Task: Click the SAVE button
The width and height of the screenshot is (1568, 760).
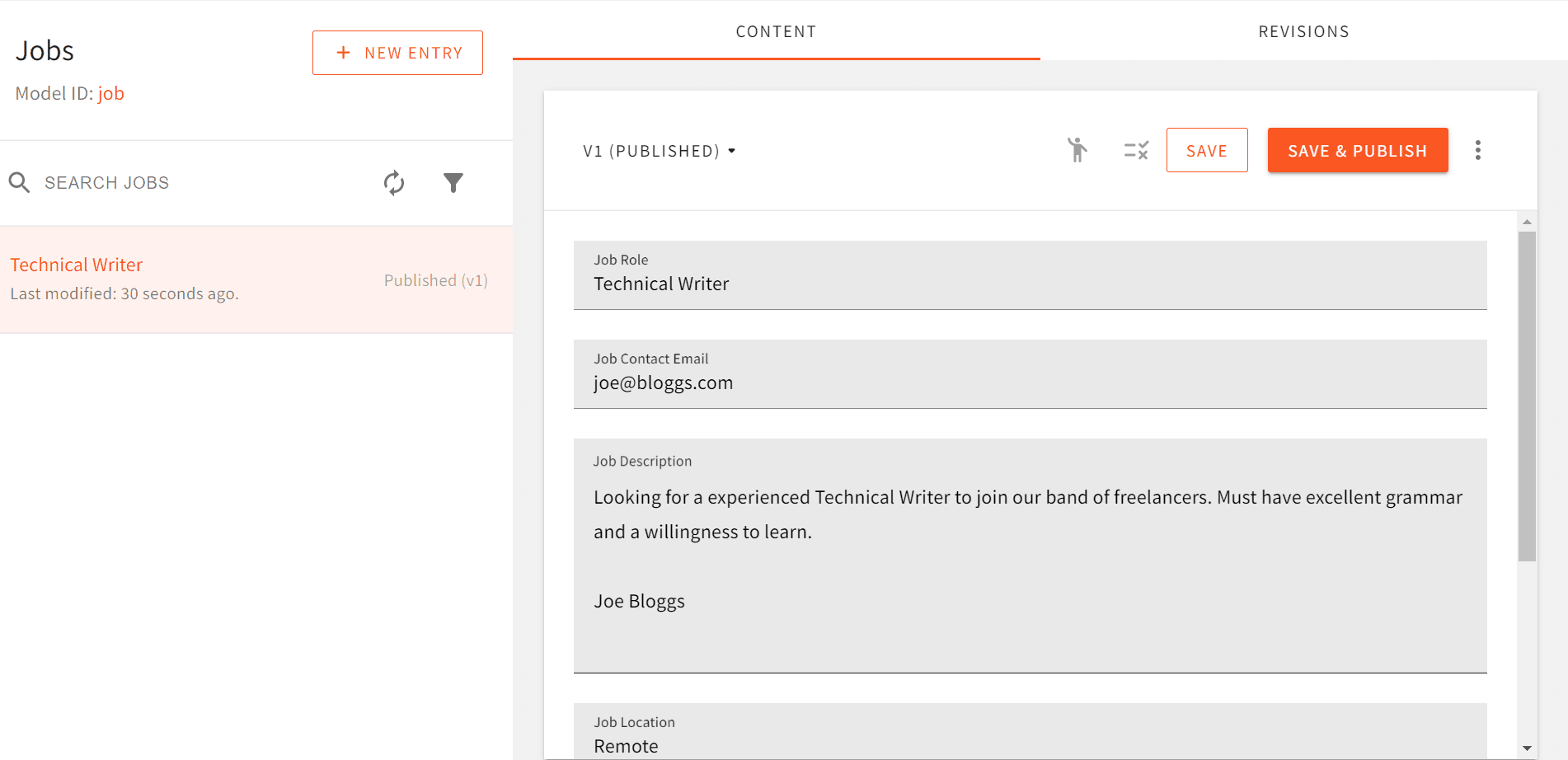Action: tap(1207, 150)
